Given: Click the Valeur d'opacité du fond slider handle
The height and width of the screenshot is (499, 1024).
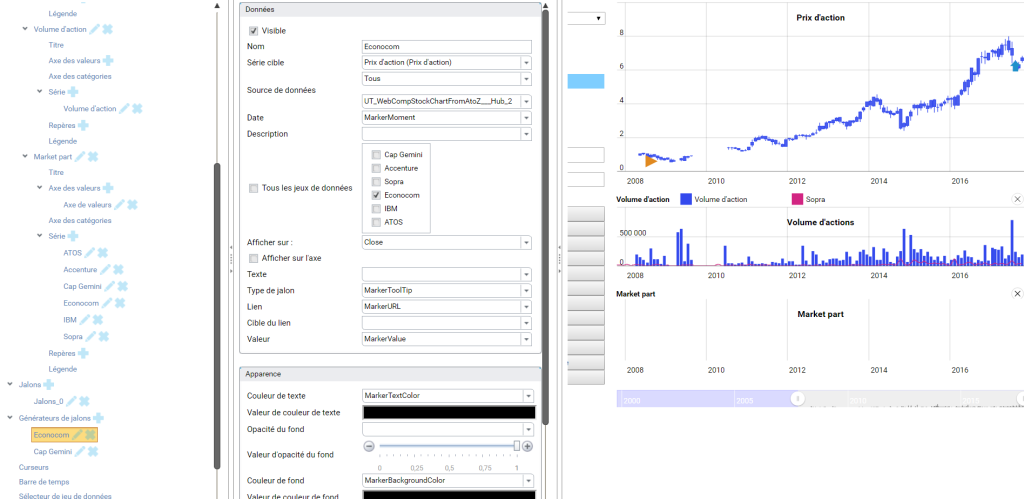Looking at the screenshot, I should pyautogui.click(x=517, y=445).
